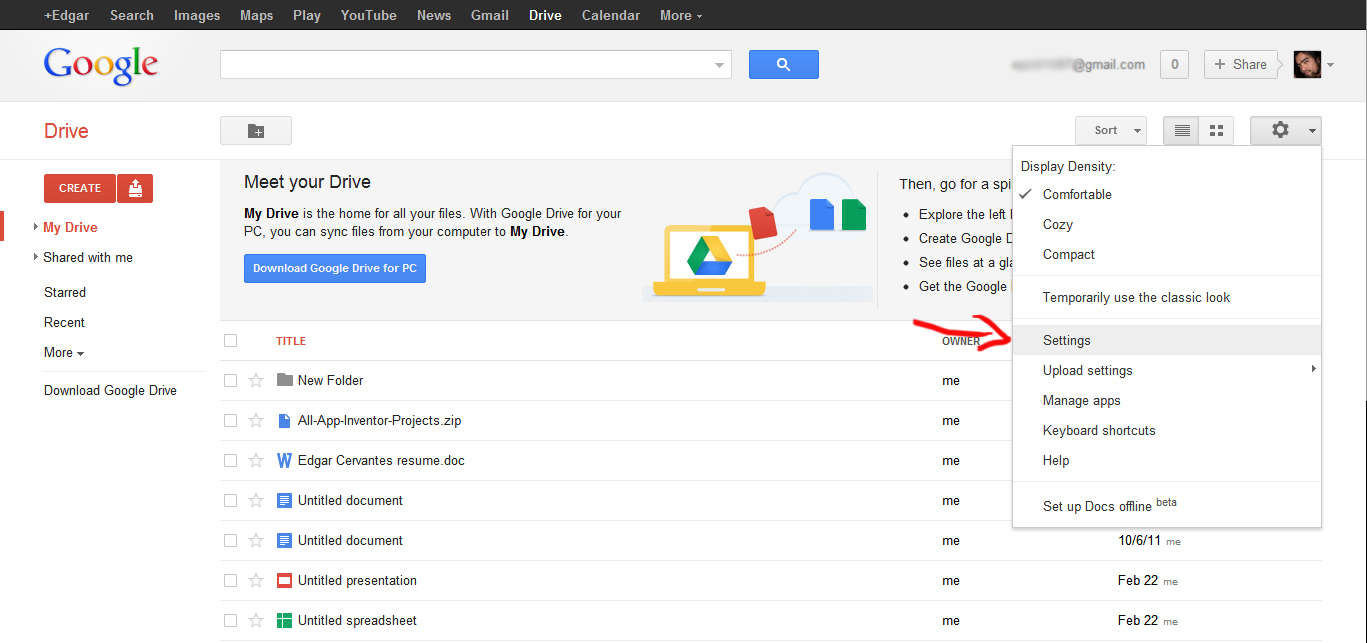Viewport: 1367px width, 643px height.
Task: Open the Untitled presentation file icon
Action: (x=283, y=580)
